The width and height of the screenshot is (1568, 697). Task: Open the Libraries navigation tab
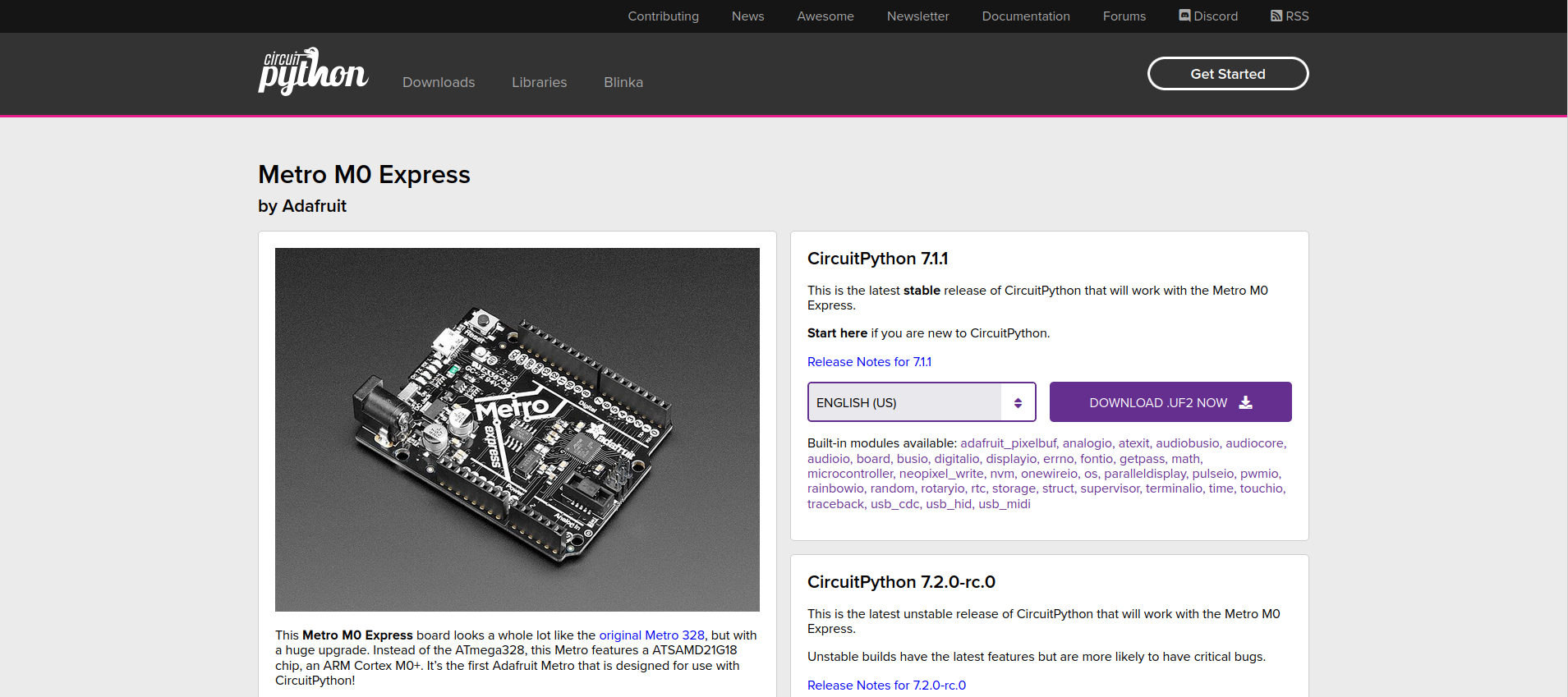click(x=539, y=82)
